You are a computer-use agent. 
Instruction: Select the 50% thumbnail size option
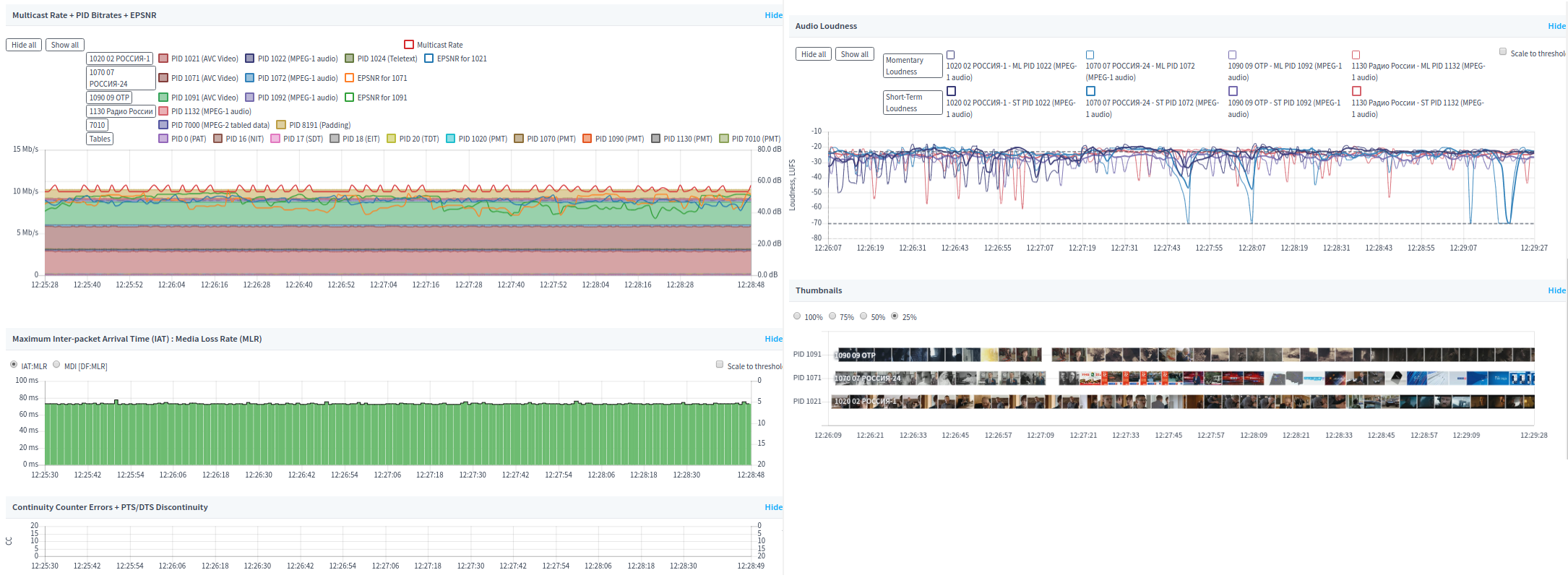pyautogui.click(x=863, y=316)
